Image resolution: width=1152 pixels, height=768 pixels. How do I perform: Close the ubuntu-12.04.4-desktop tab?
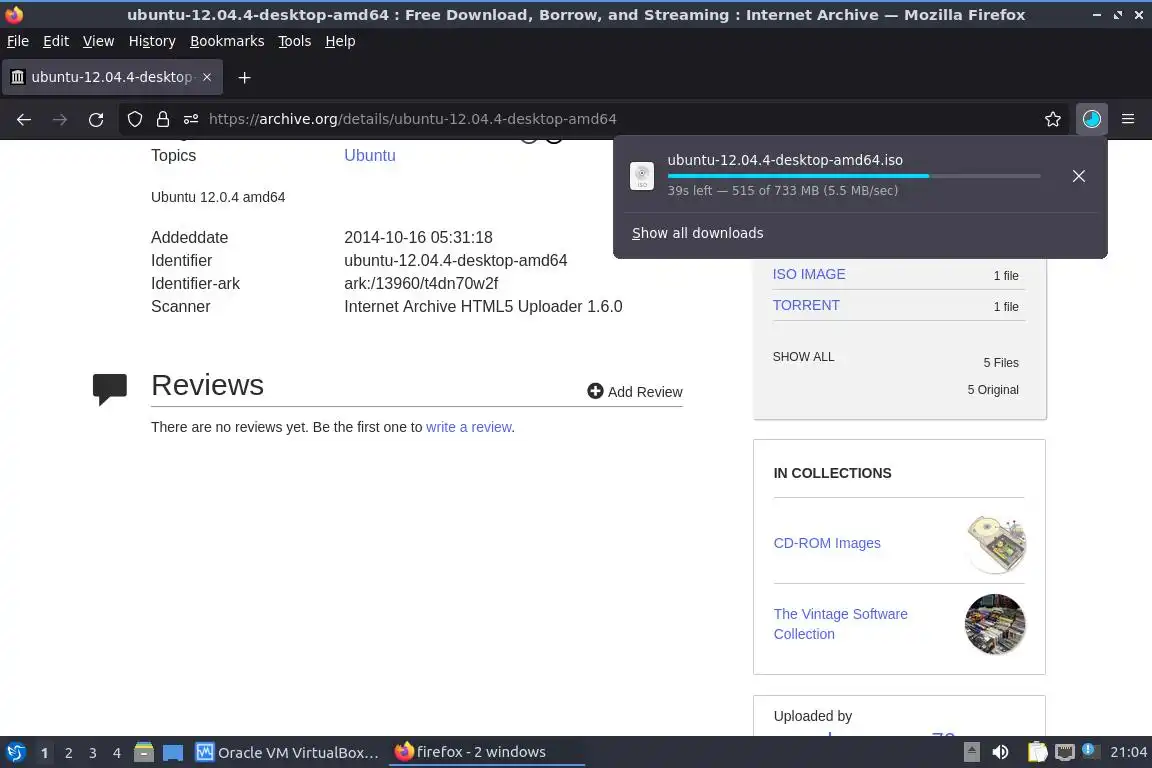pos(207,77)
